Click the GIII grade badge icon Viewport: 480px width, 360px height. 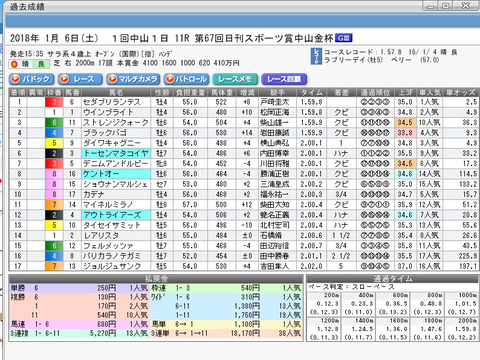click(x=343, y=38)
